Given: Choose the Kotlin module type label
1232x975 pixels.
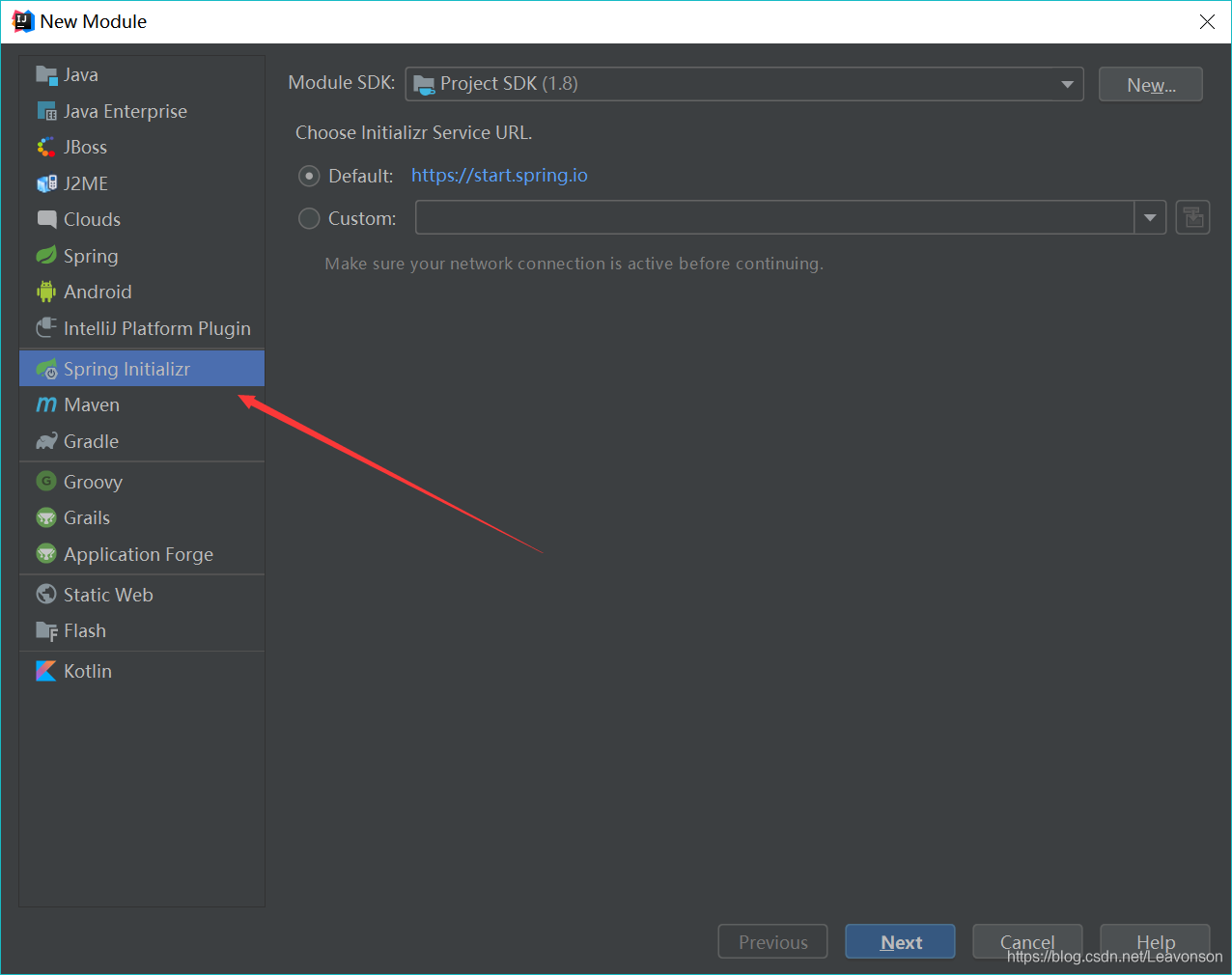Looking at the screenshot, I should tap(88, 671).
